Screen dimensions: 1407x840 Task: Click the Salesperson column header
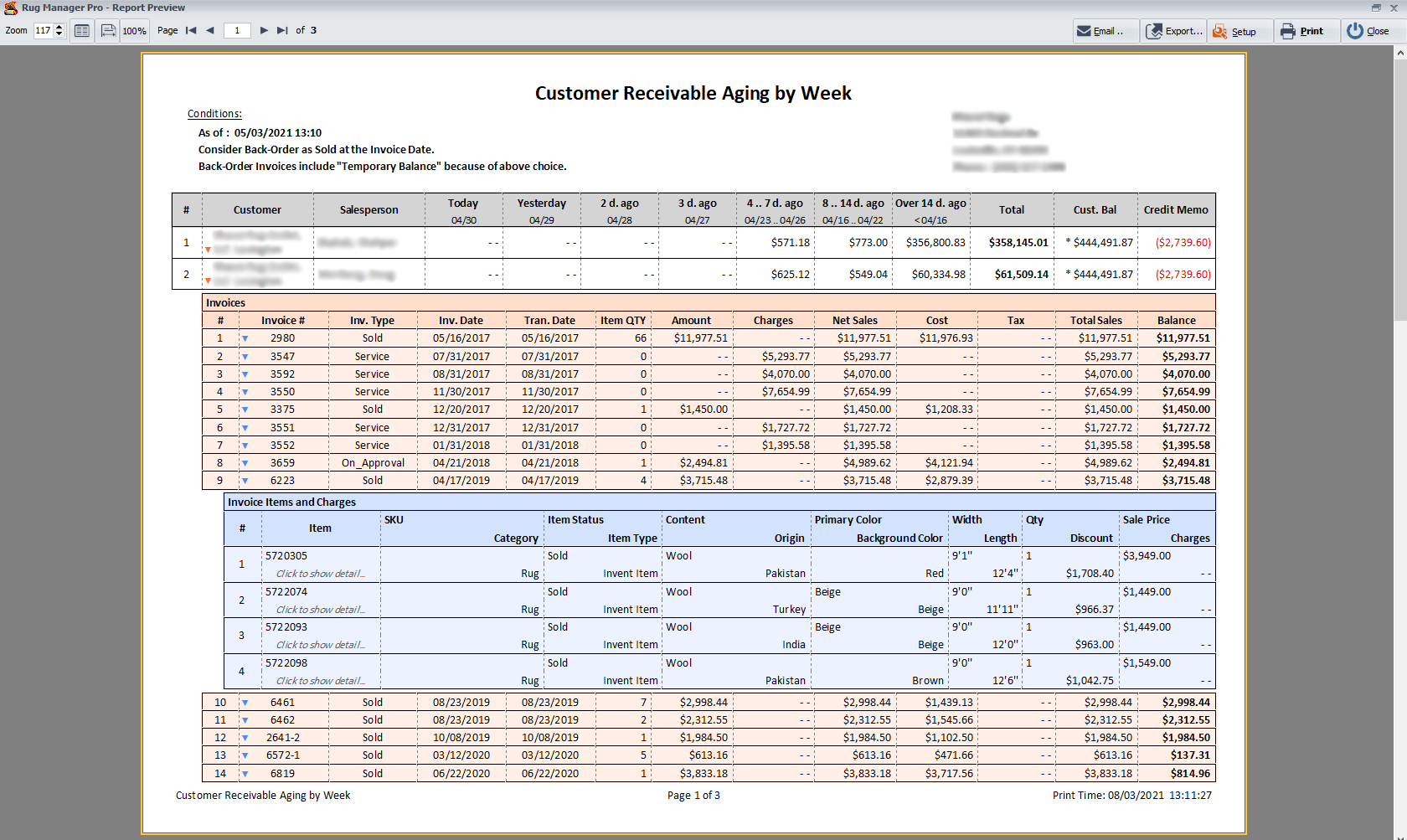369,210
